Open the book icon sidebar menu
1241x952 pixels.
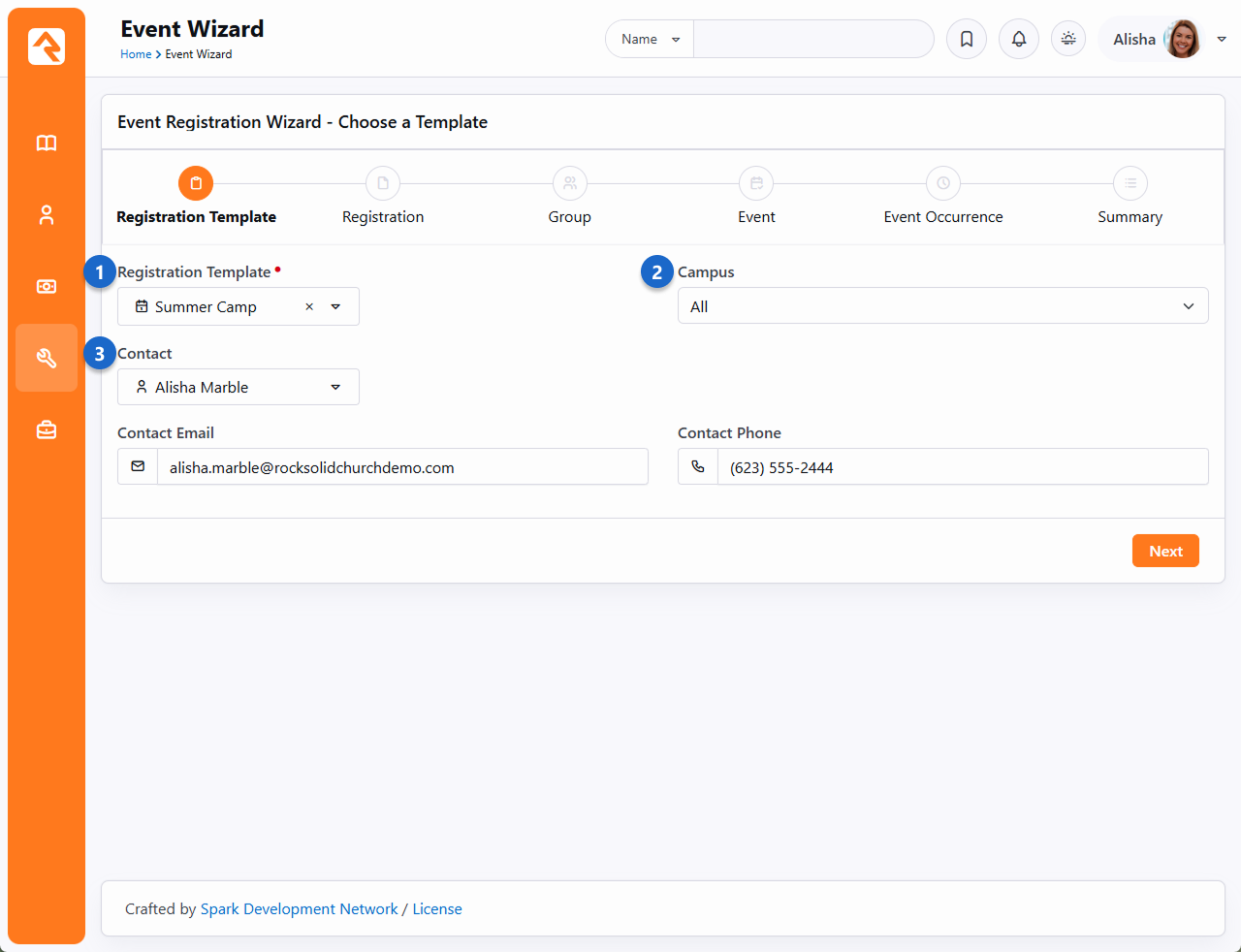(47, 143)
